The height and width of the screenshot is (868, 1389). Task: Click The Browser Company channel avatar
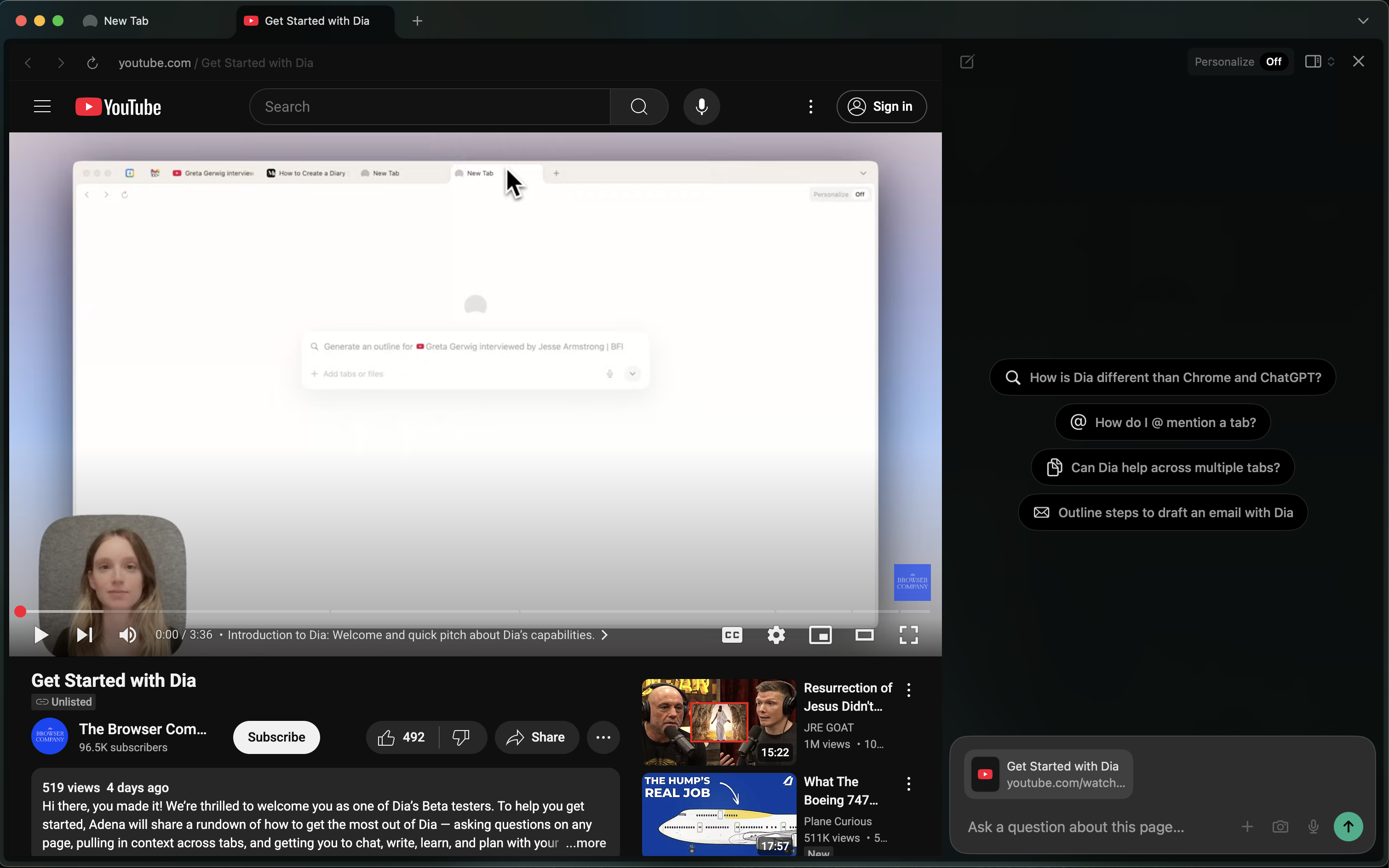pyautogui.click(x=49, y=737)
